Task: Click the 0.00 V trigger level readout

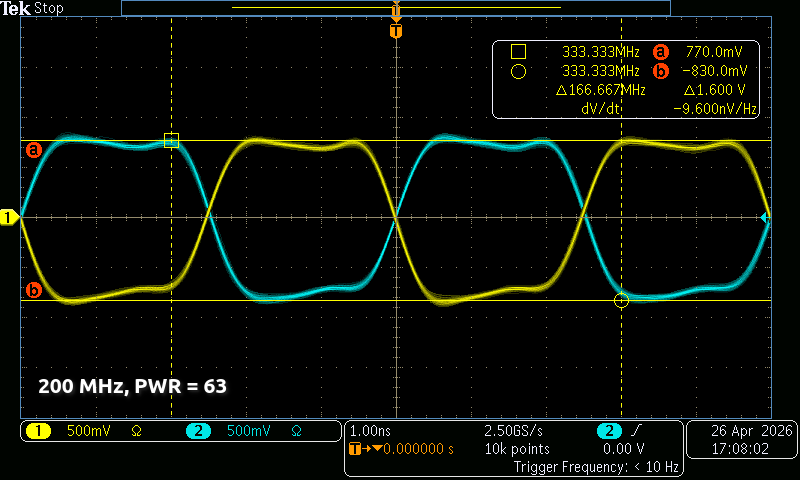Action: click(x=620, y=449)
